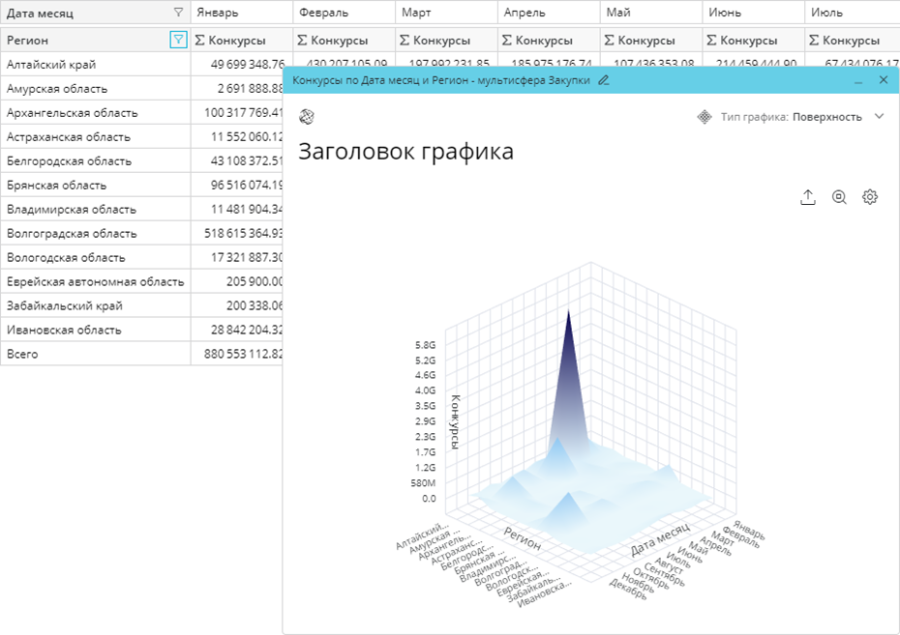This screenshot has height=635, width=900.
Task: Open the active filter on Регион header
Action: point(178,40)
